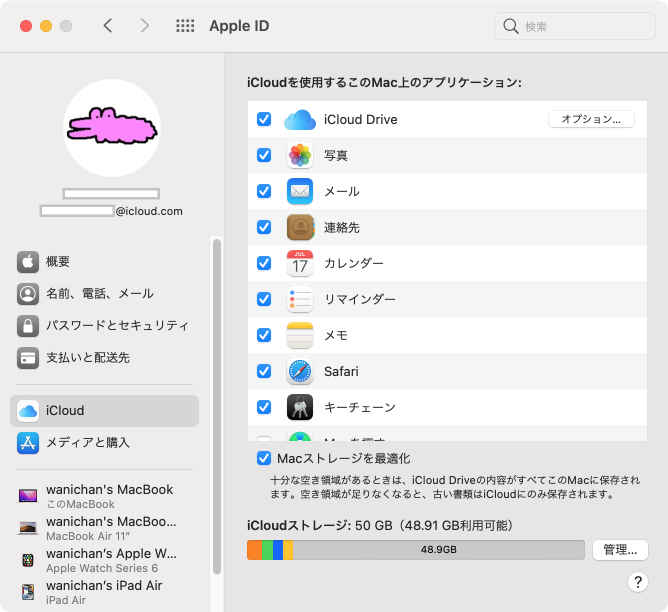Click the Apple ID window title

[x=239, y=26]
